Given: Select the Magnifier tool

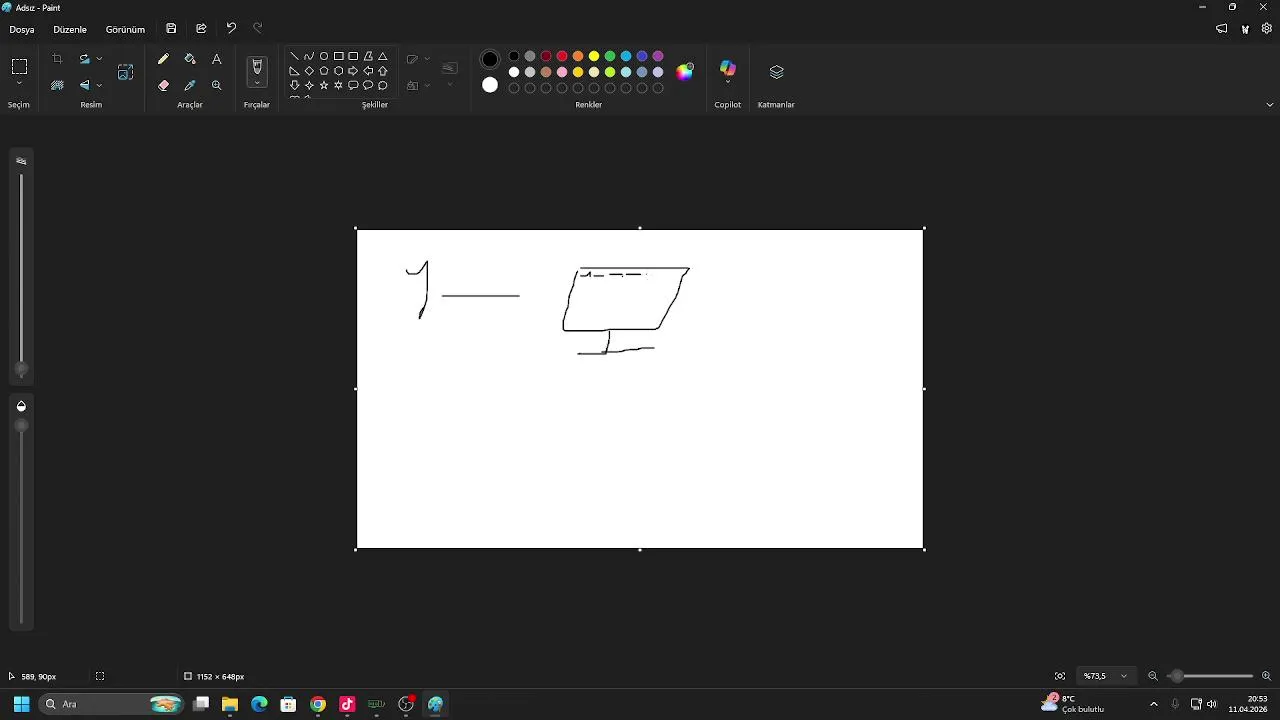Looking at the screenshot, I should click(216, 85).
